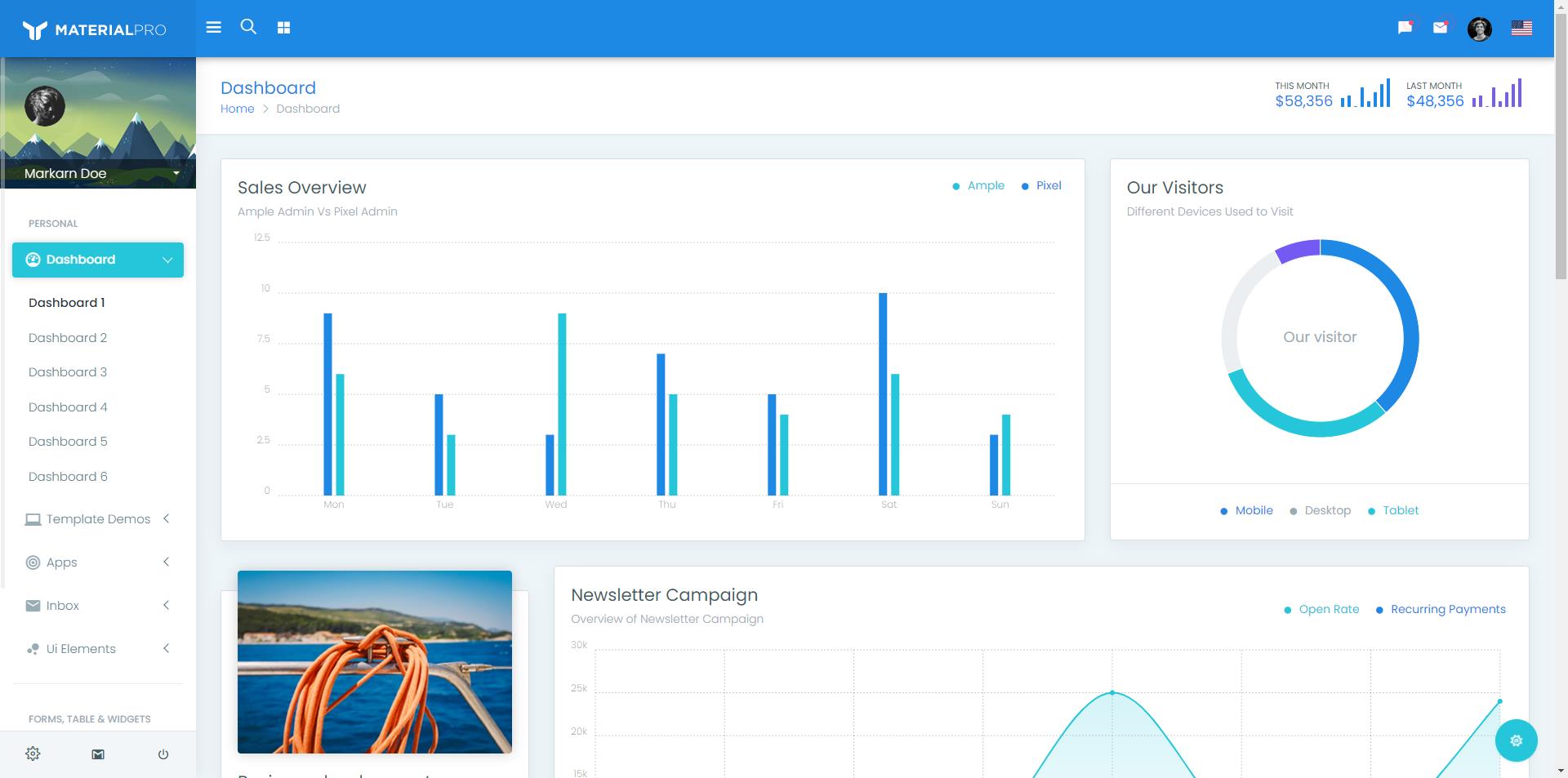Open the chat notifications icon
This screenshot has height=778, width=1568.
[1405, 28]
